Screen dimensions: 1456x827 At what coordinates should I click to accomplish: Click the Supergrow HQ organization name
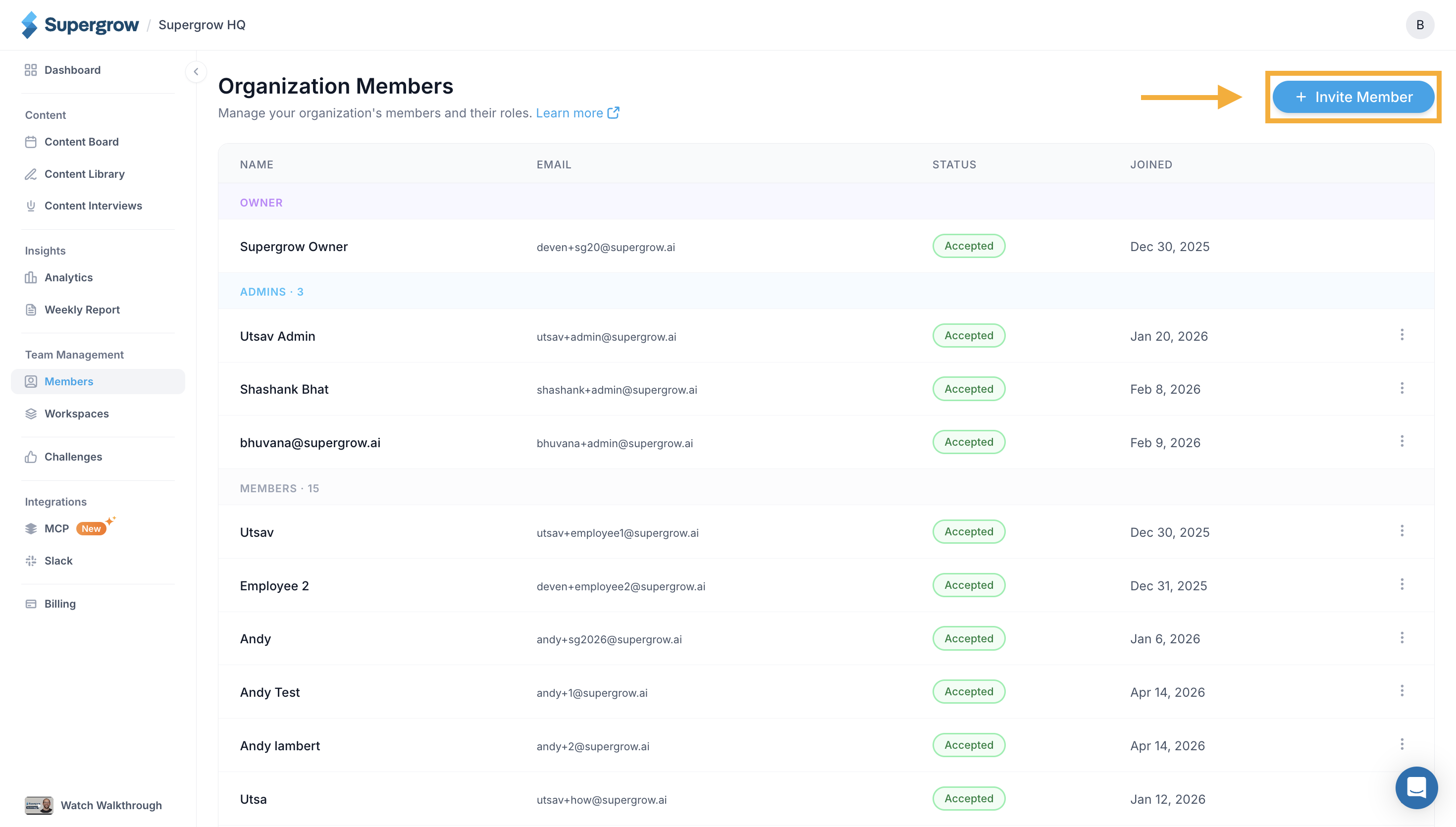(202, 25)
